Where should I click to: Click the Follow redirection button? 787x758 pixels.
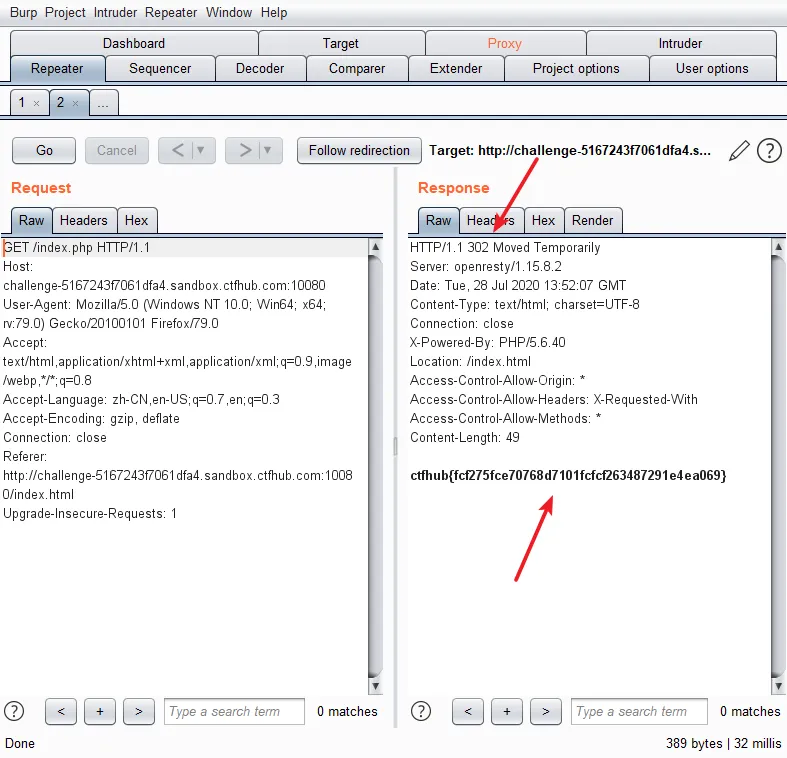[x=359, y=150]
